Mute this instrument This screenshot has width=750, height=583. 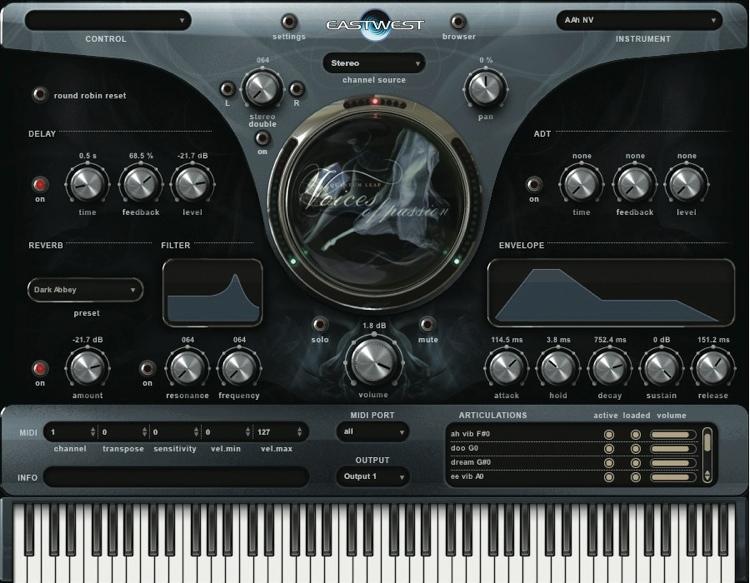427,325
